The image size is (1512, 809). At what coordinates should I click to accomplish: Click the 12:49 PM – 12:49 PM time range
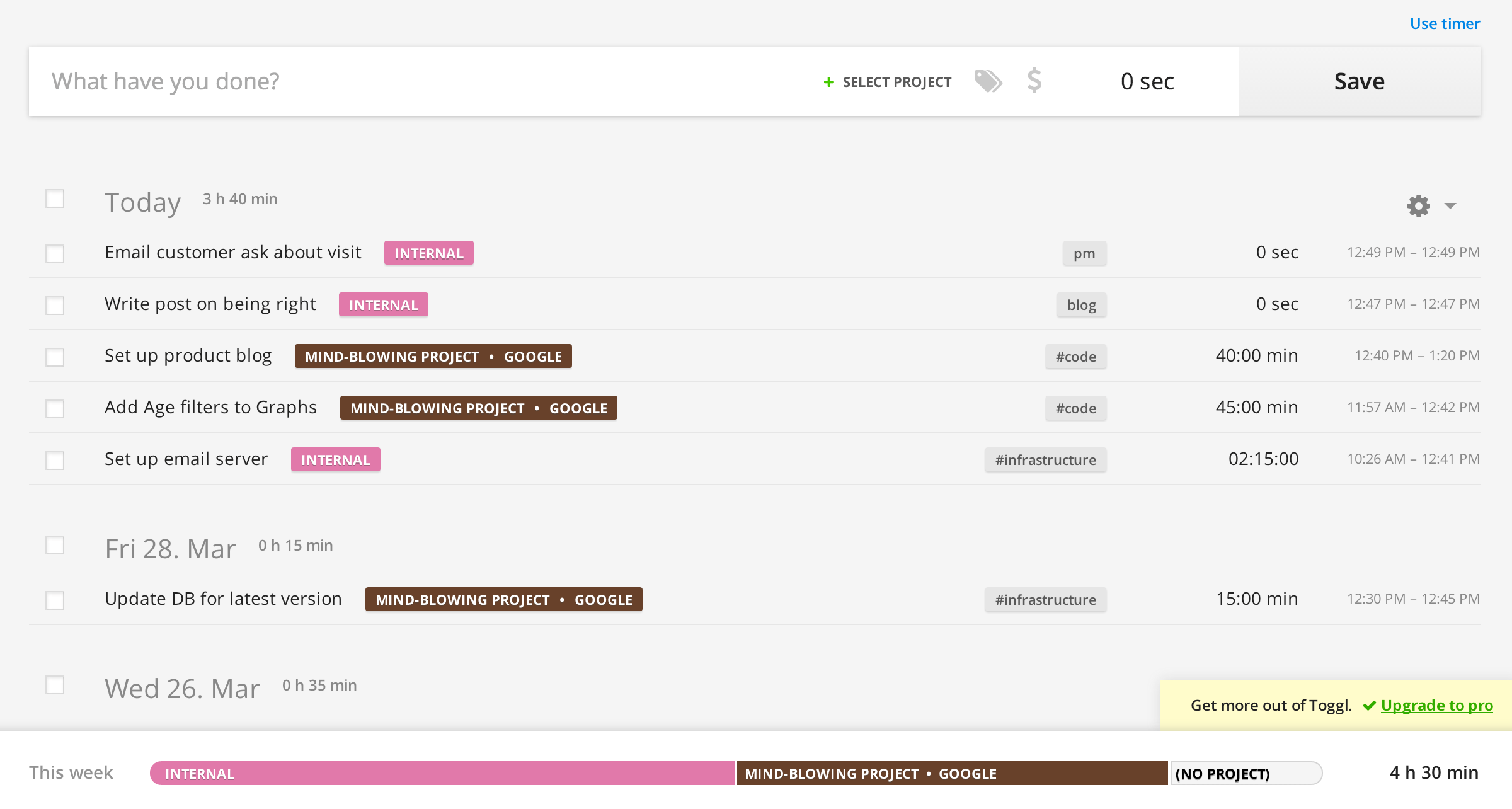tap(1413, 252)
